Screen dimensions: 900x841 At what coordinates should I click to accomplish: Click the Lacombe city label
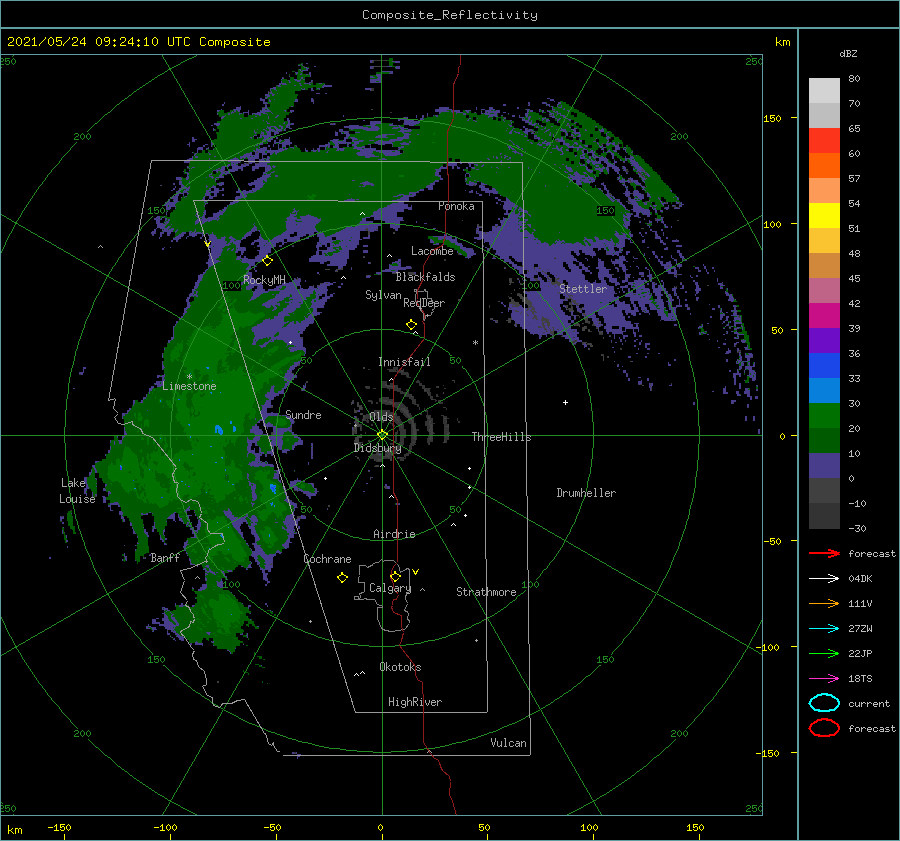(x=432, y=251)
